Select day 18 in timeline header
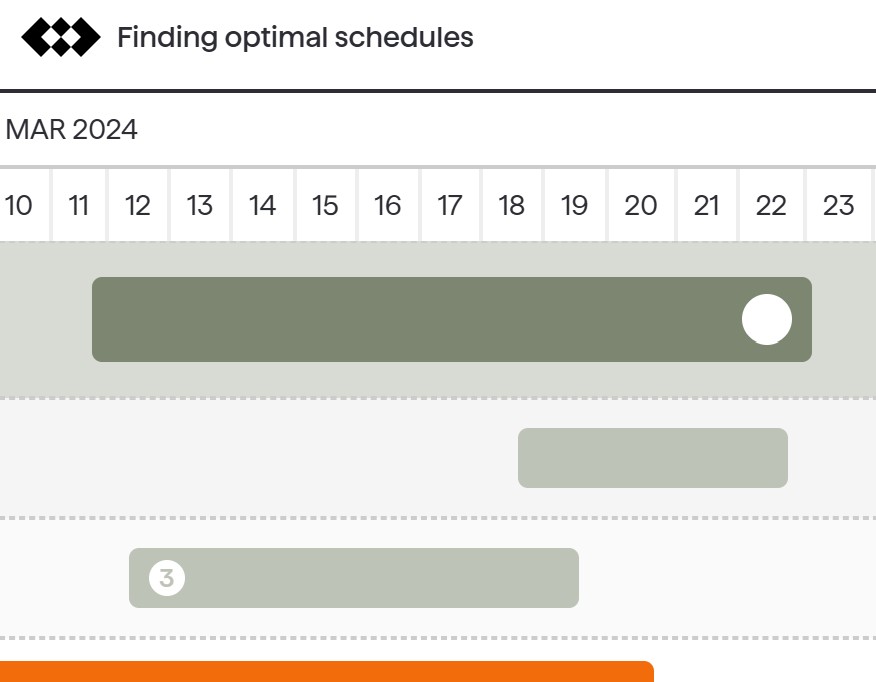Image resolution: width=876 pixels, height=682 pixels. click(x=512, y=205)
